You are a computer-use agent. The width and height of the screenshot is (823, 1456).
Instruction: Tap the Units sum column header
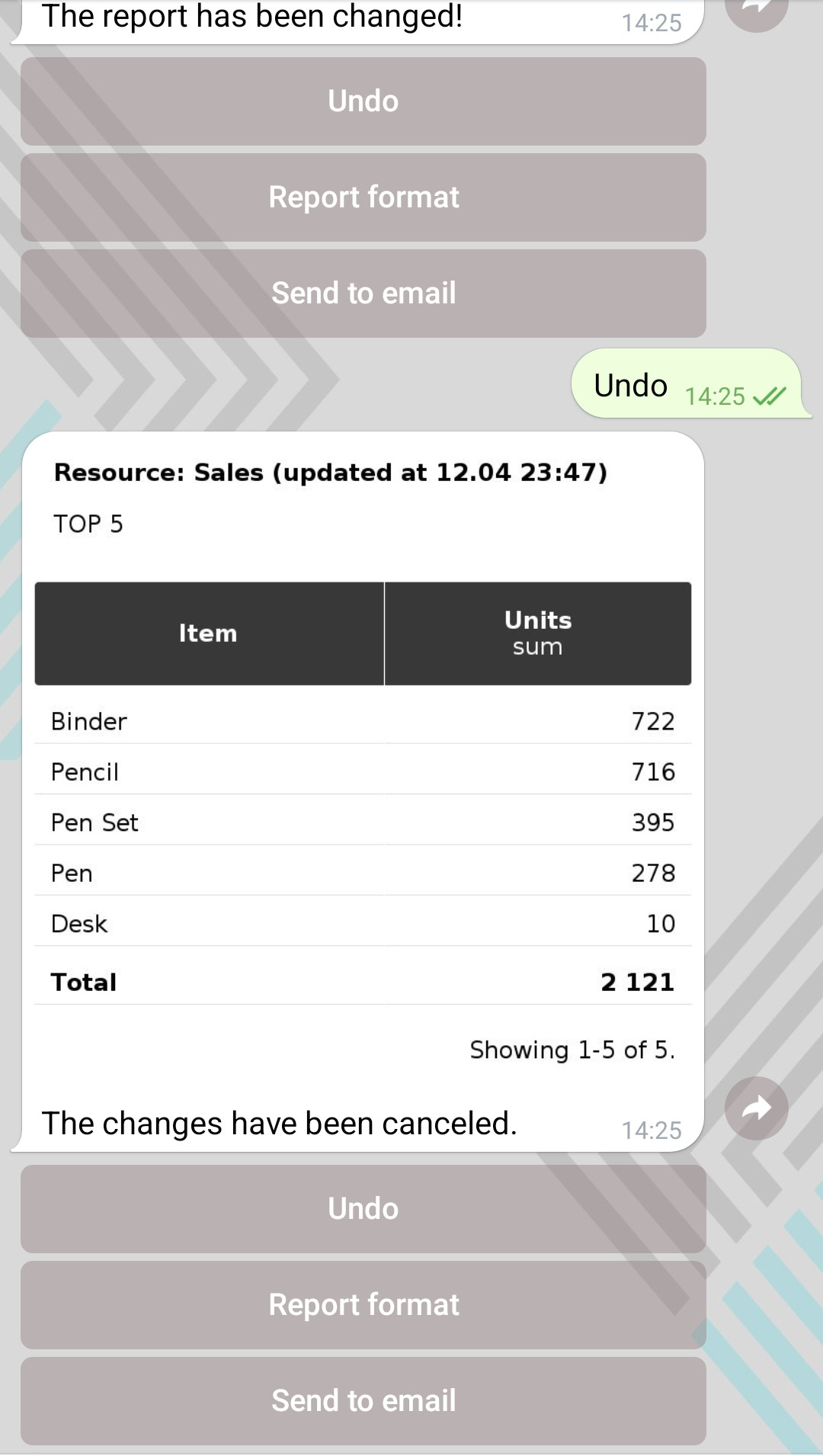(x=538, y=633)
